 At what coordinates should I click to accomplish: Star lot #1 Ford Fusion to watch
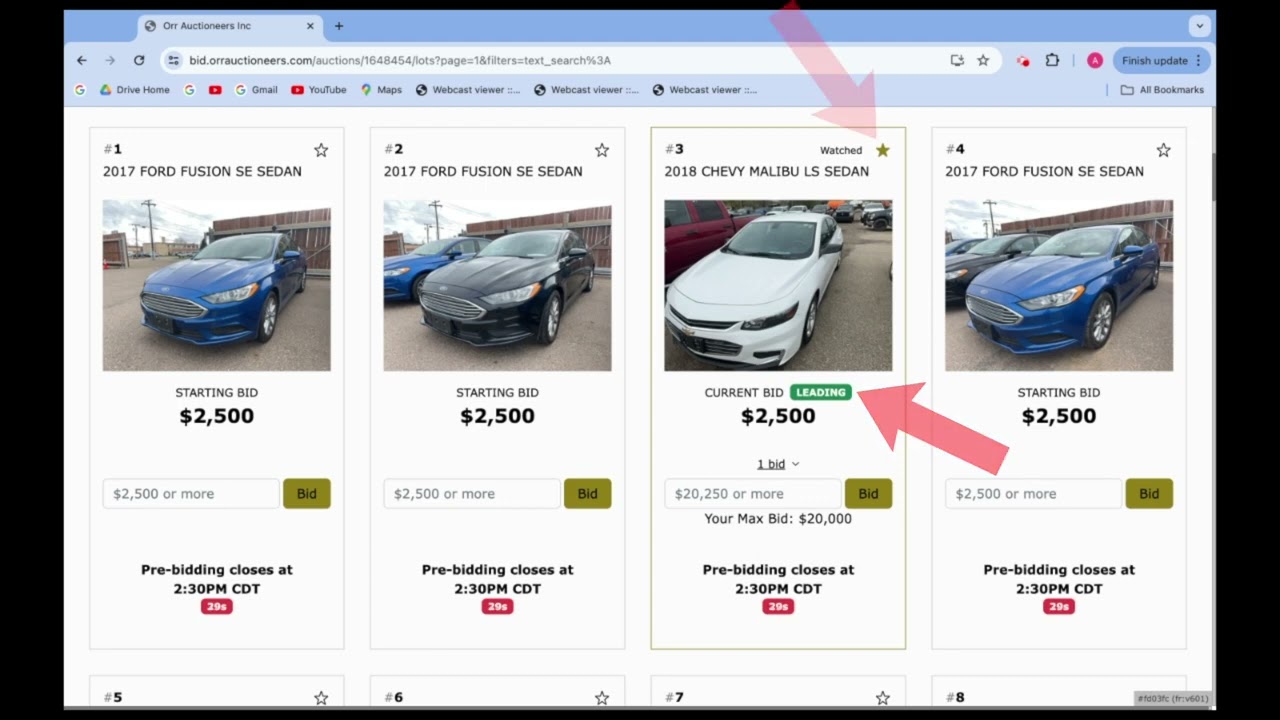[321, 150]
